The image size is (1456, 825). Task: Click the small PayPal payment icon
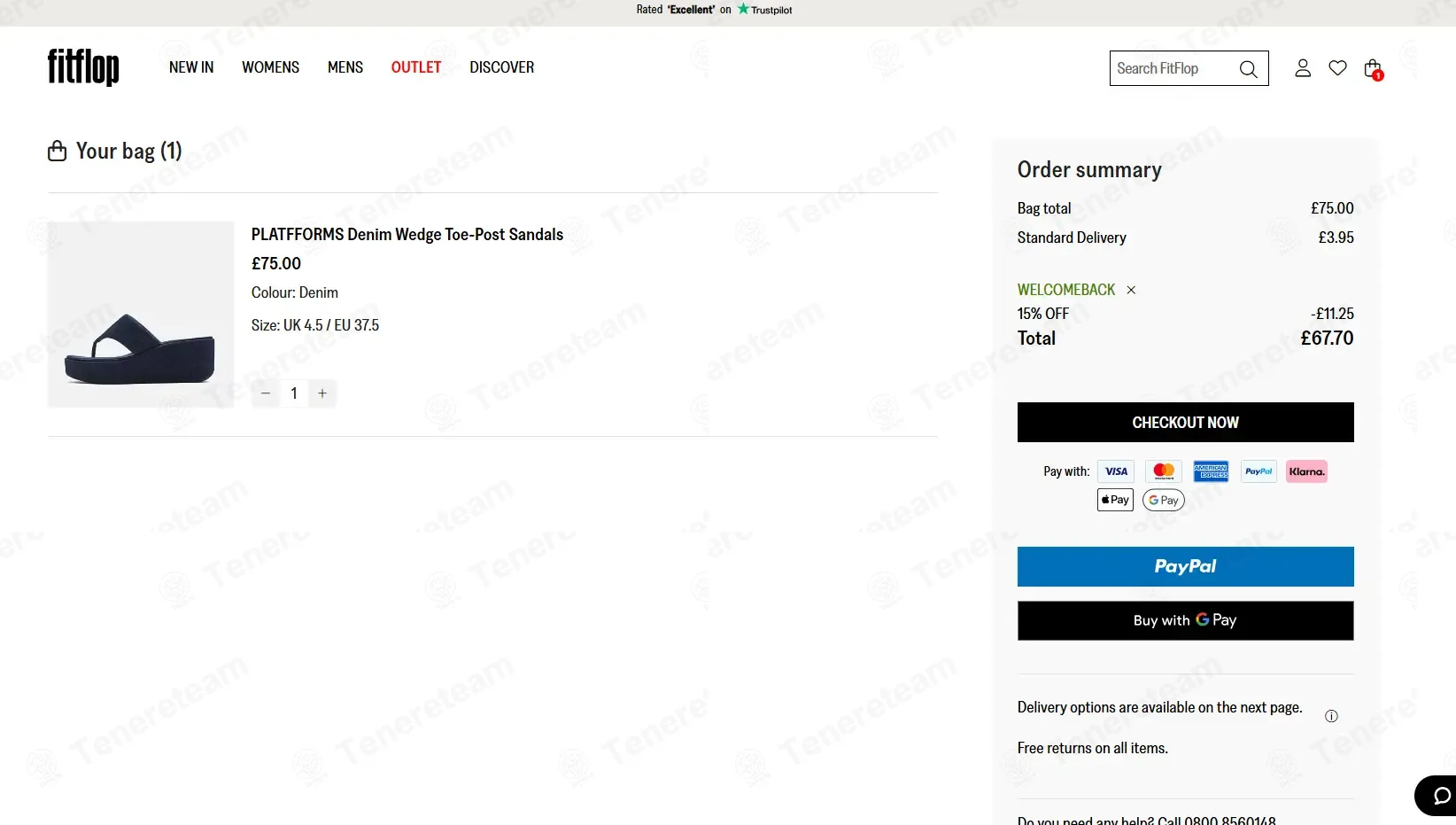[x=1259, y=471]
